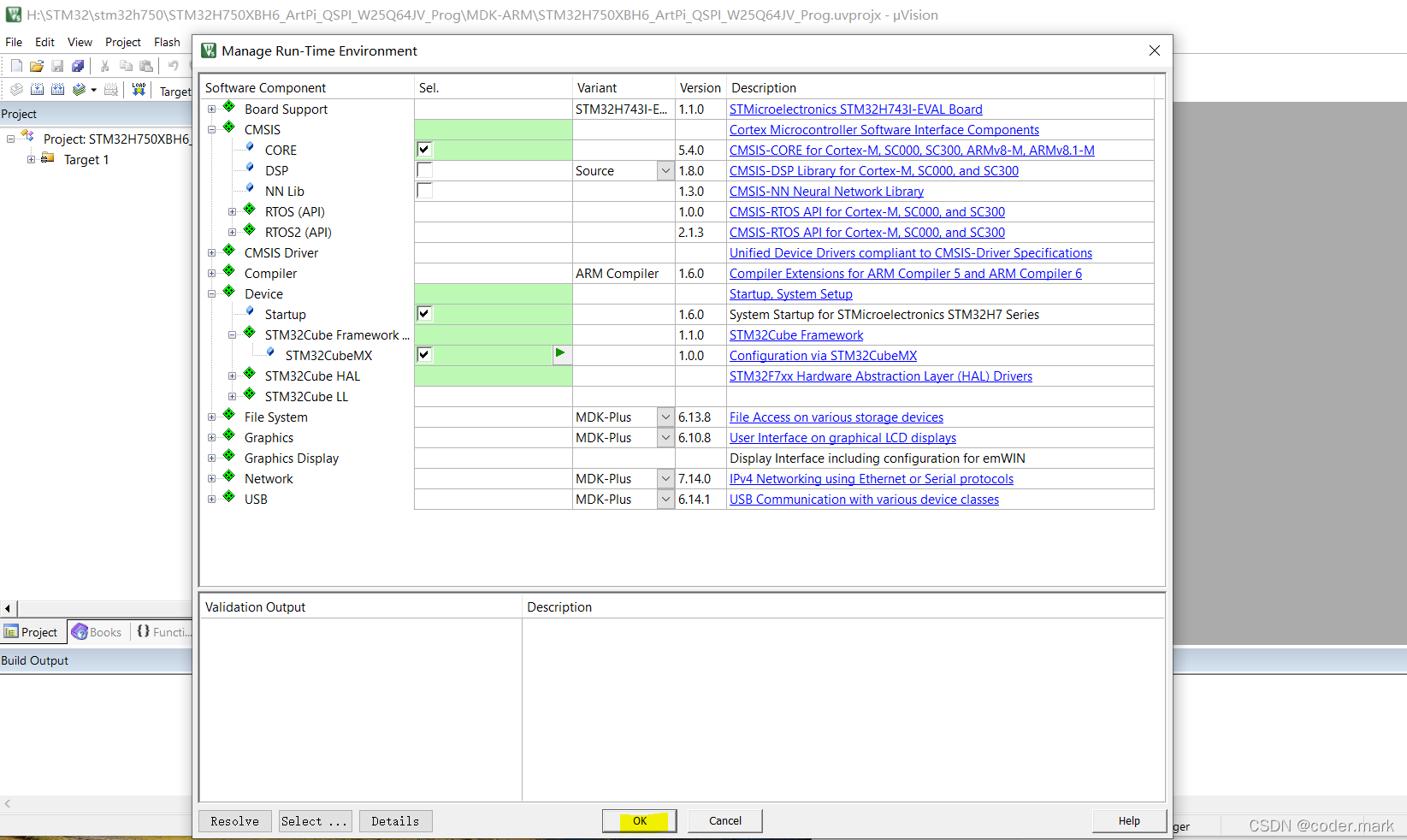Image resolution: width=1407 pixels, height=840 pixels.
Task: Click the horizontal scrollbar left arrow
Action: tap(7, 608)
